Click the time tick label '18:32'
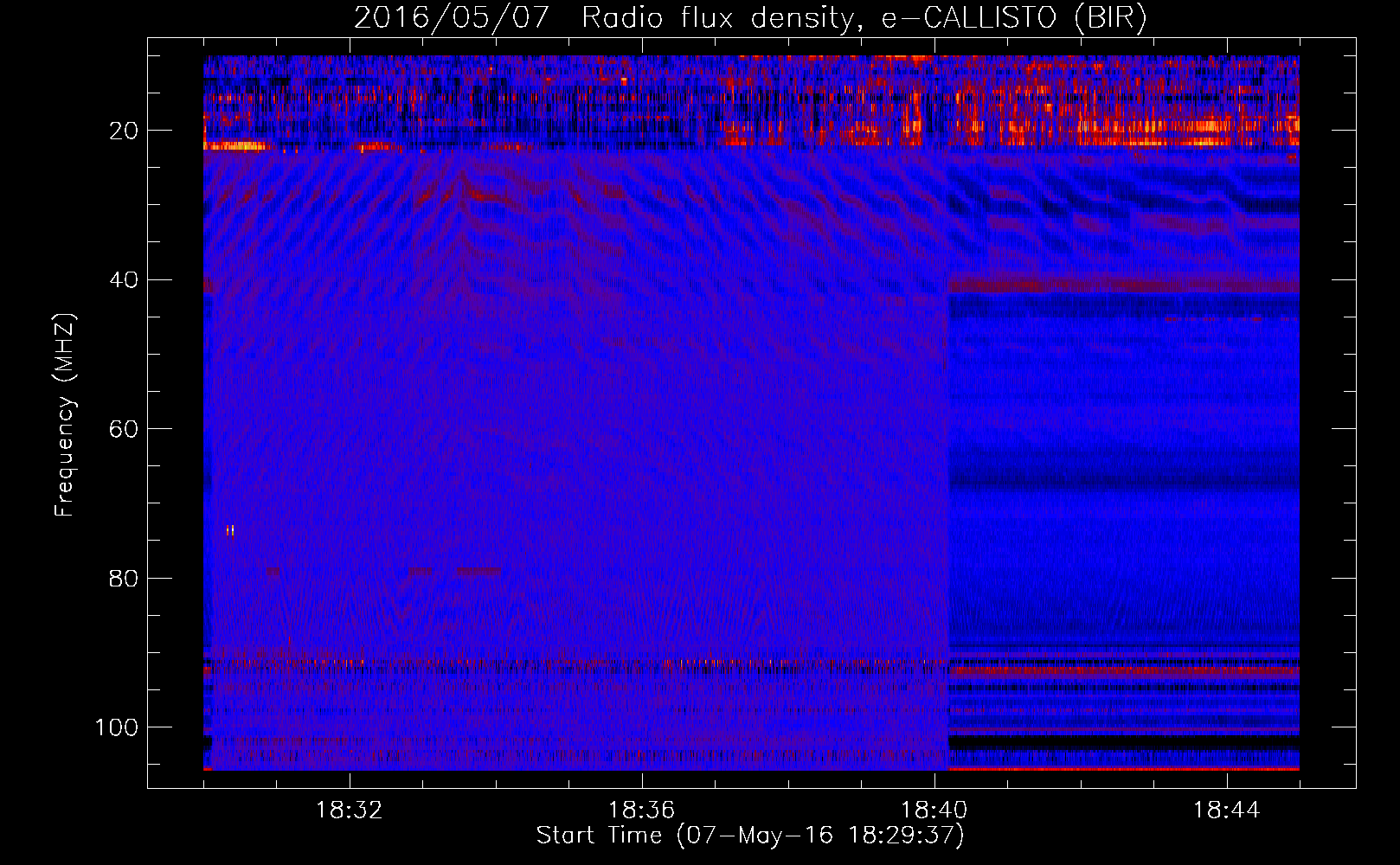 pos(350,811)
